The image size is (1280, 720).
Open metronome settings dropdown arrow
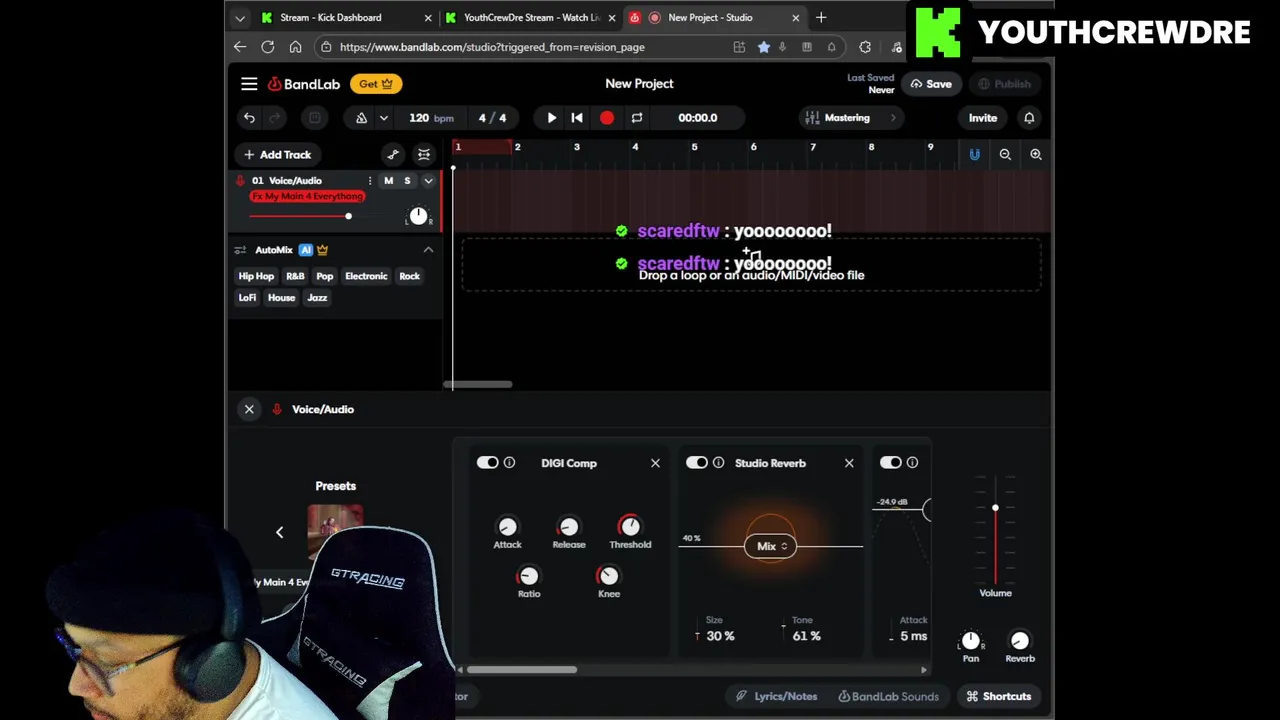pyautogui.click(x=383, y=118)
